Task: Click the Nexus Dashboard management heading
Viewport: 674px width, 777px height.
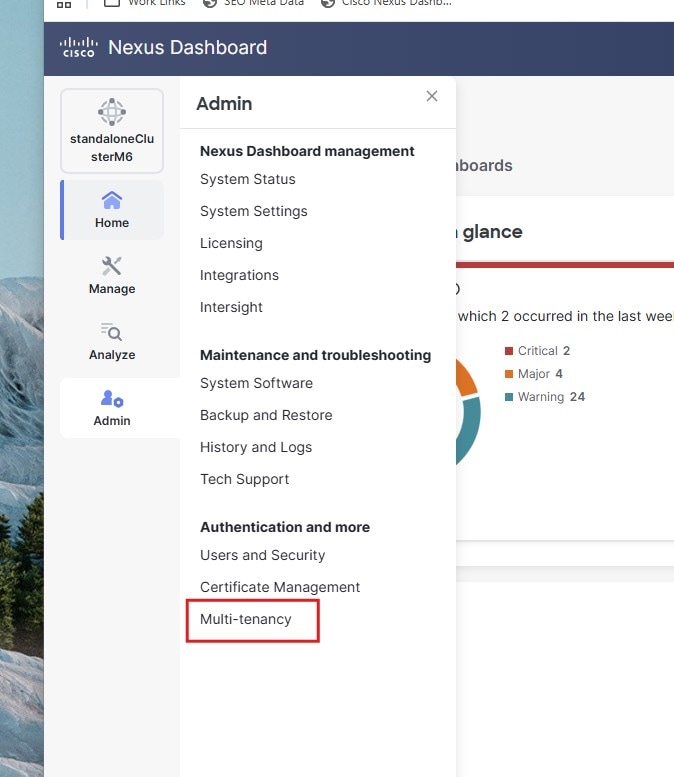Action: (x=307, y=151)
